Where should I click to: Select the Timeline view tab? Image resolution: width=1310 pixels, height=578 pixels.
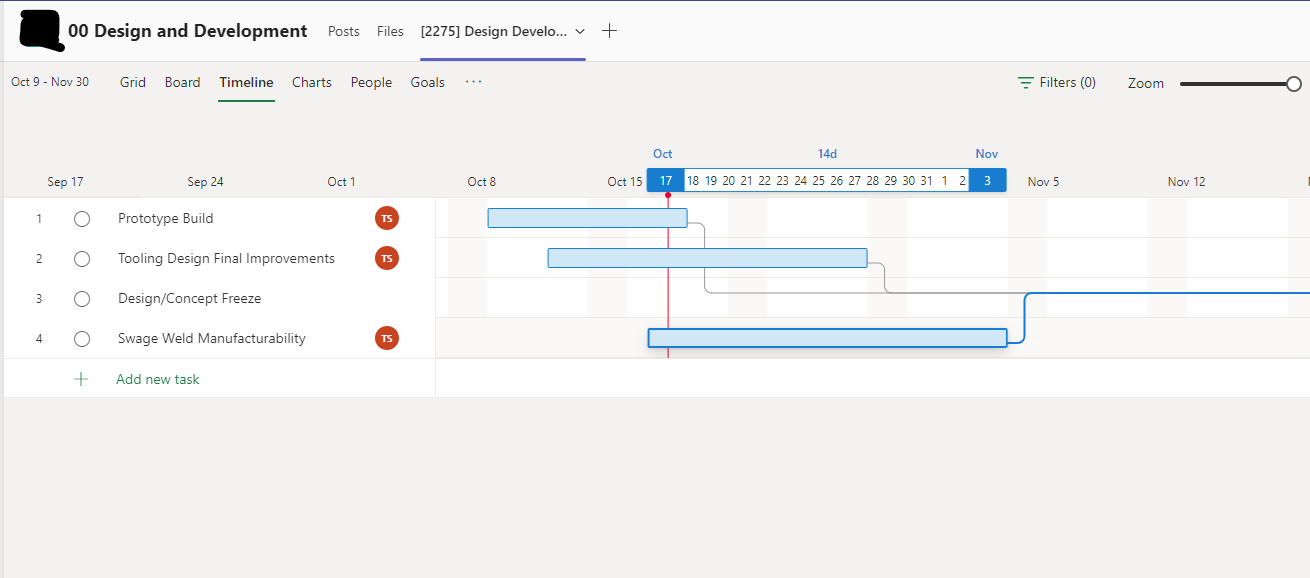tap(246, 82)
